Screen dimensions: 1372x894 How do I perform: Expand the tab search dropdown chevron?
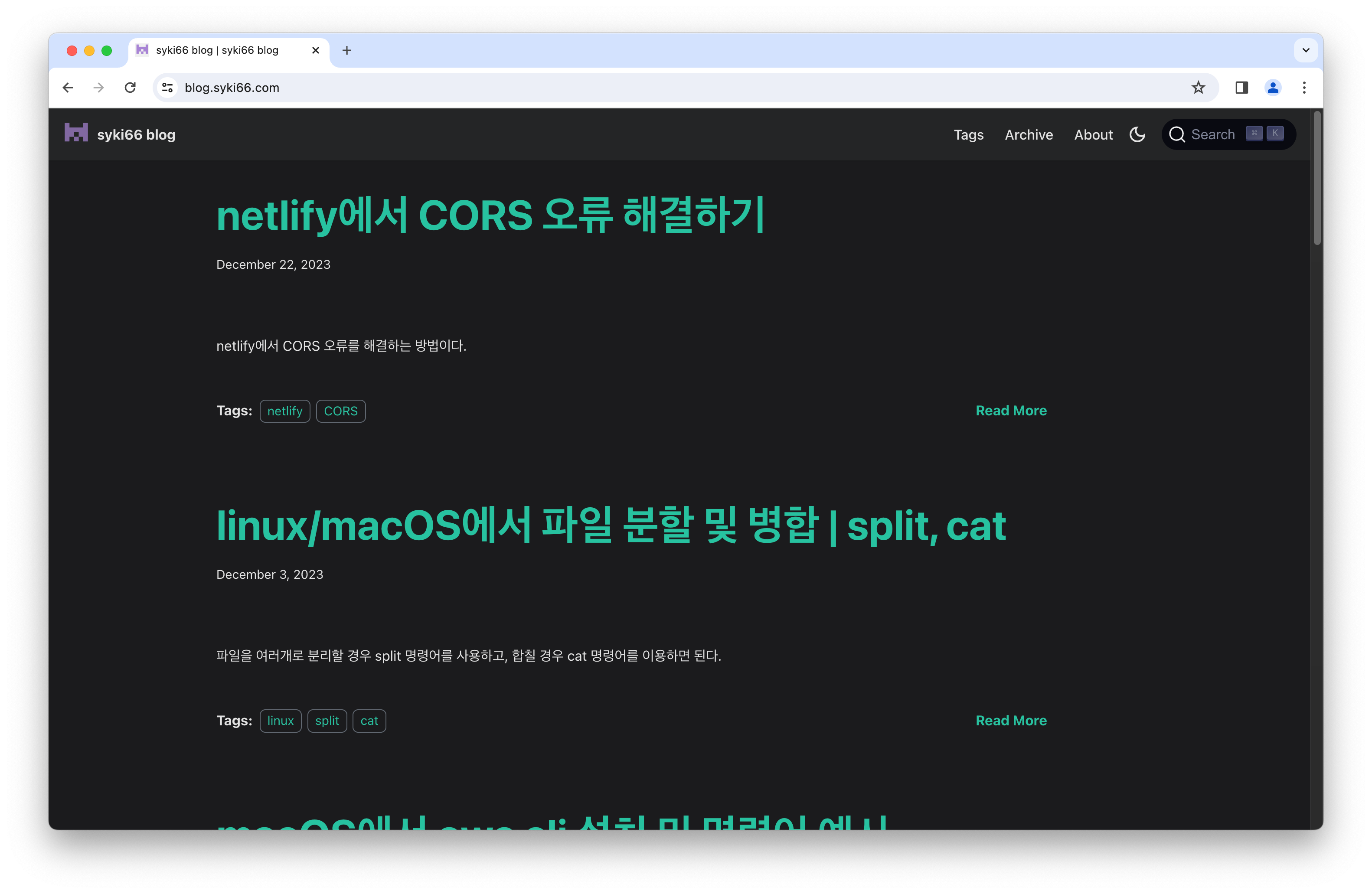point(1306,51)
